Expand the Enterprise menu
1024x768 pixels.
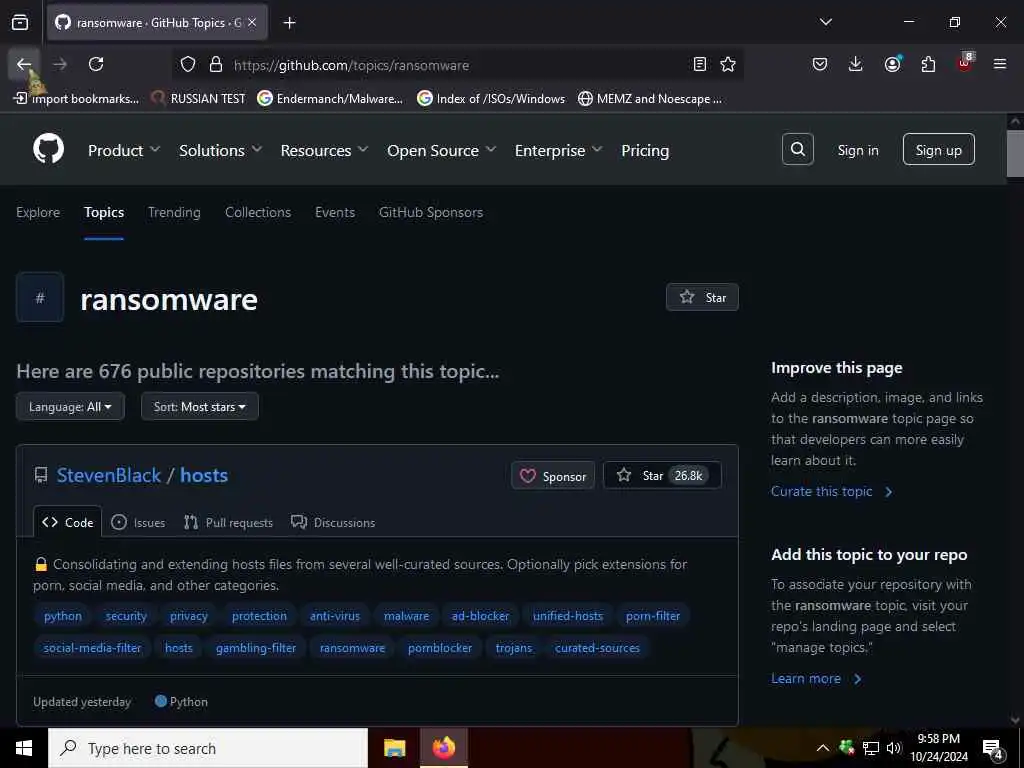558,150
